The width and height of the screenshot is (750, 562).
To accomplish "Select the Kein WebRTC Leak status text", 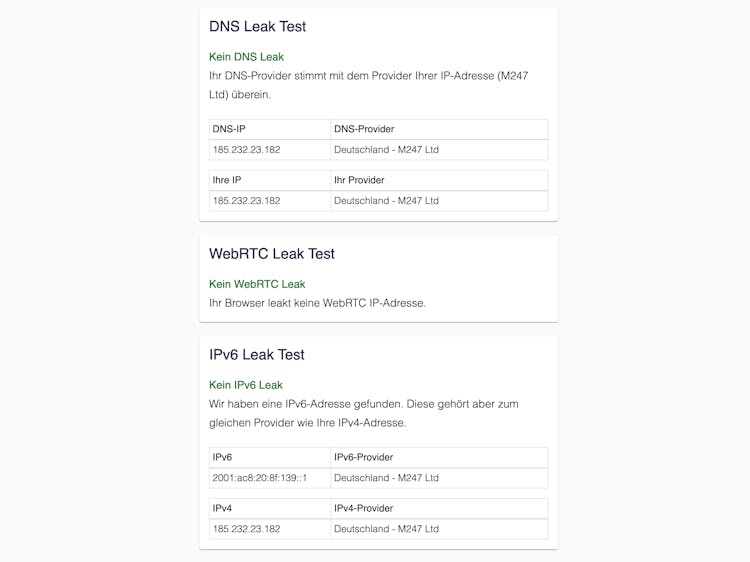I will (x=257, y=284).
